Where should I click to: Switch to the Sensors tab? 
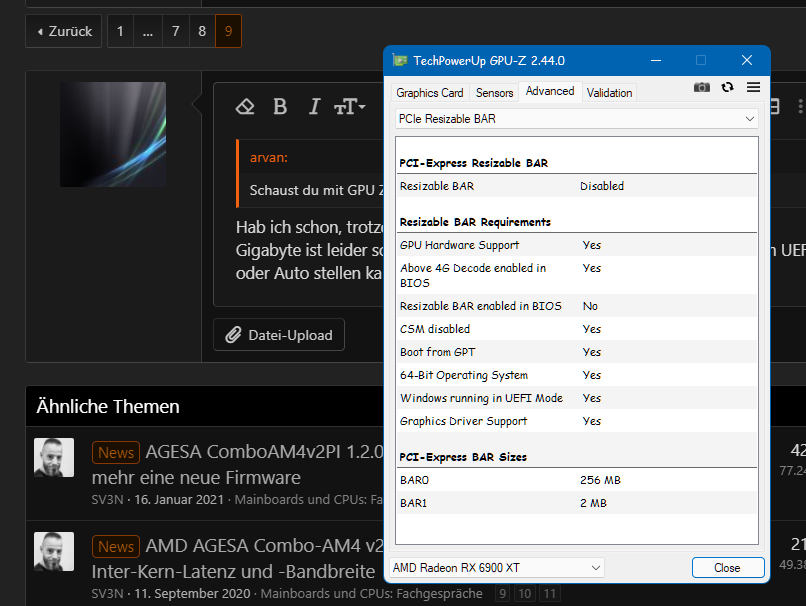pos(494,93)
